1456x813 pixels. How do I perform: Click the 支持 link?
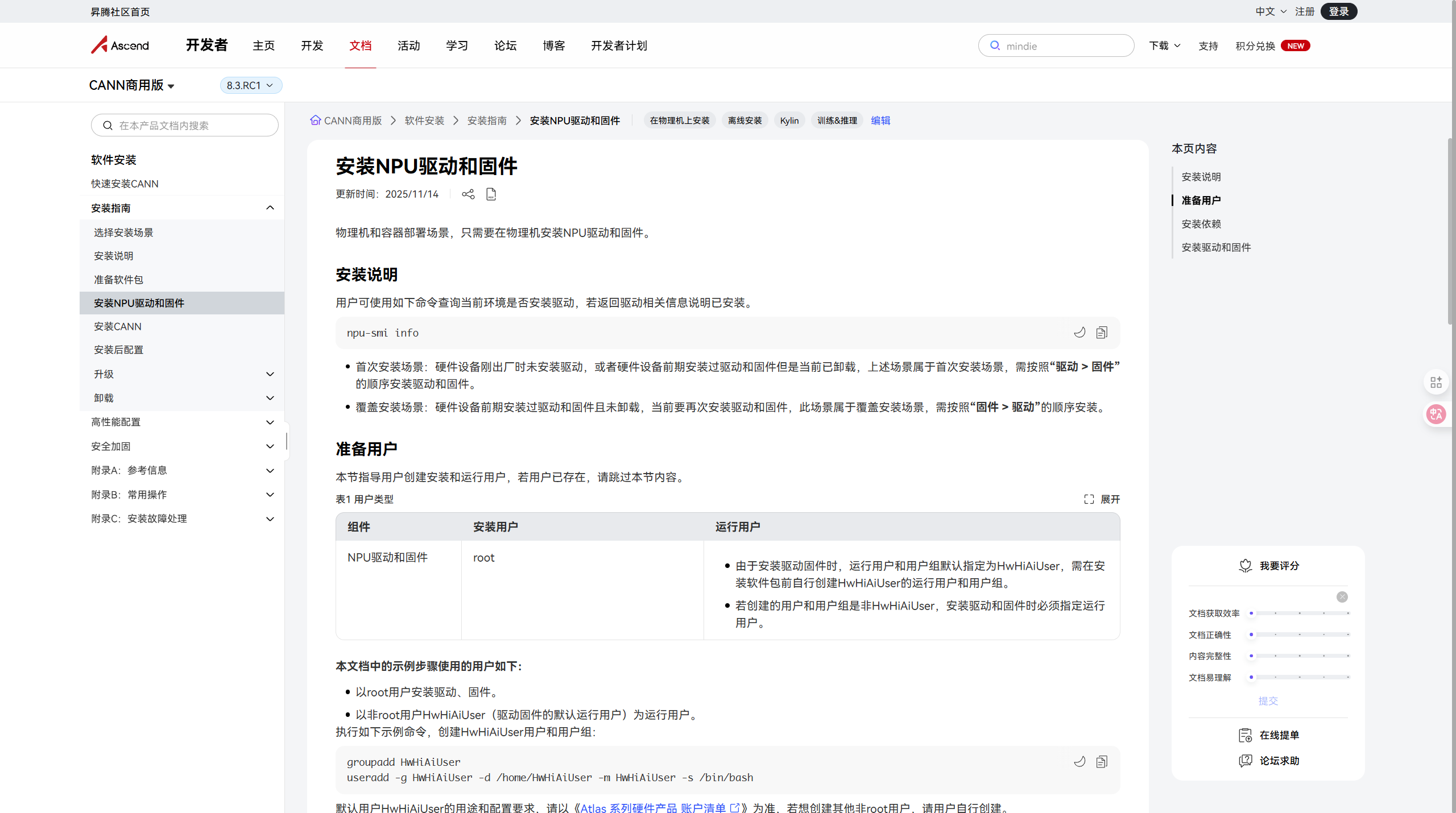[x=1209, y=46]
